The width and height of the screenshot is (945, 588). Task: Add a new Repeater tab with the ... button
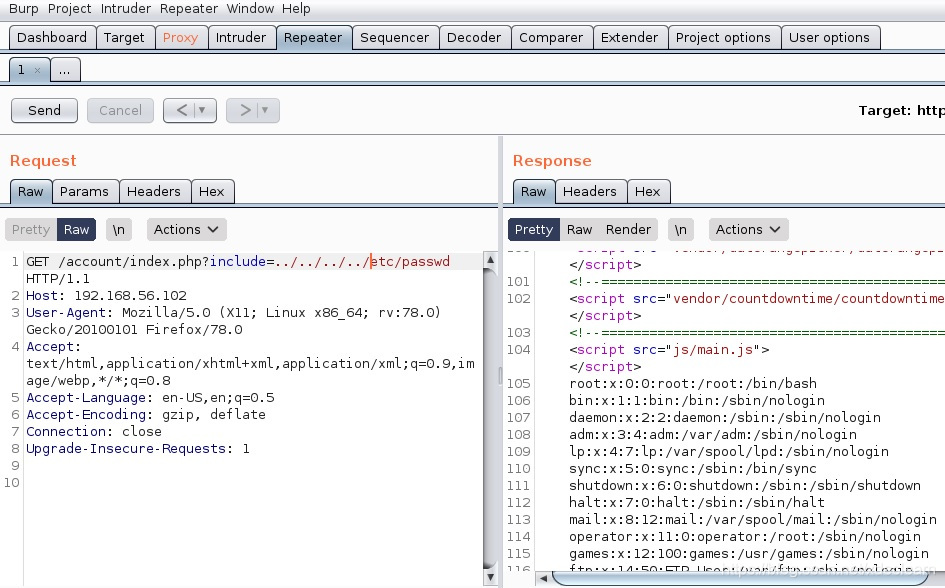click(x=64, y=70)
